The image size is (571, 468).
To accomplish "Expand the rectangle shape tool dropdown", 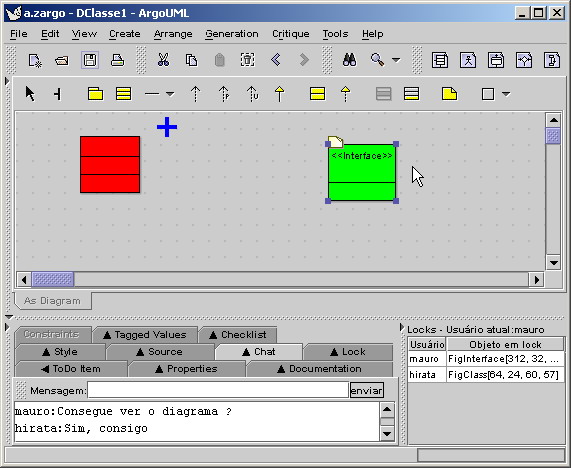I will [x=506, y=94].
